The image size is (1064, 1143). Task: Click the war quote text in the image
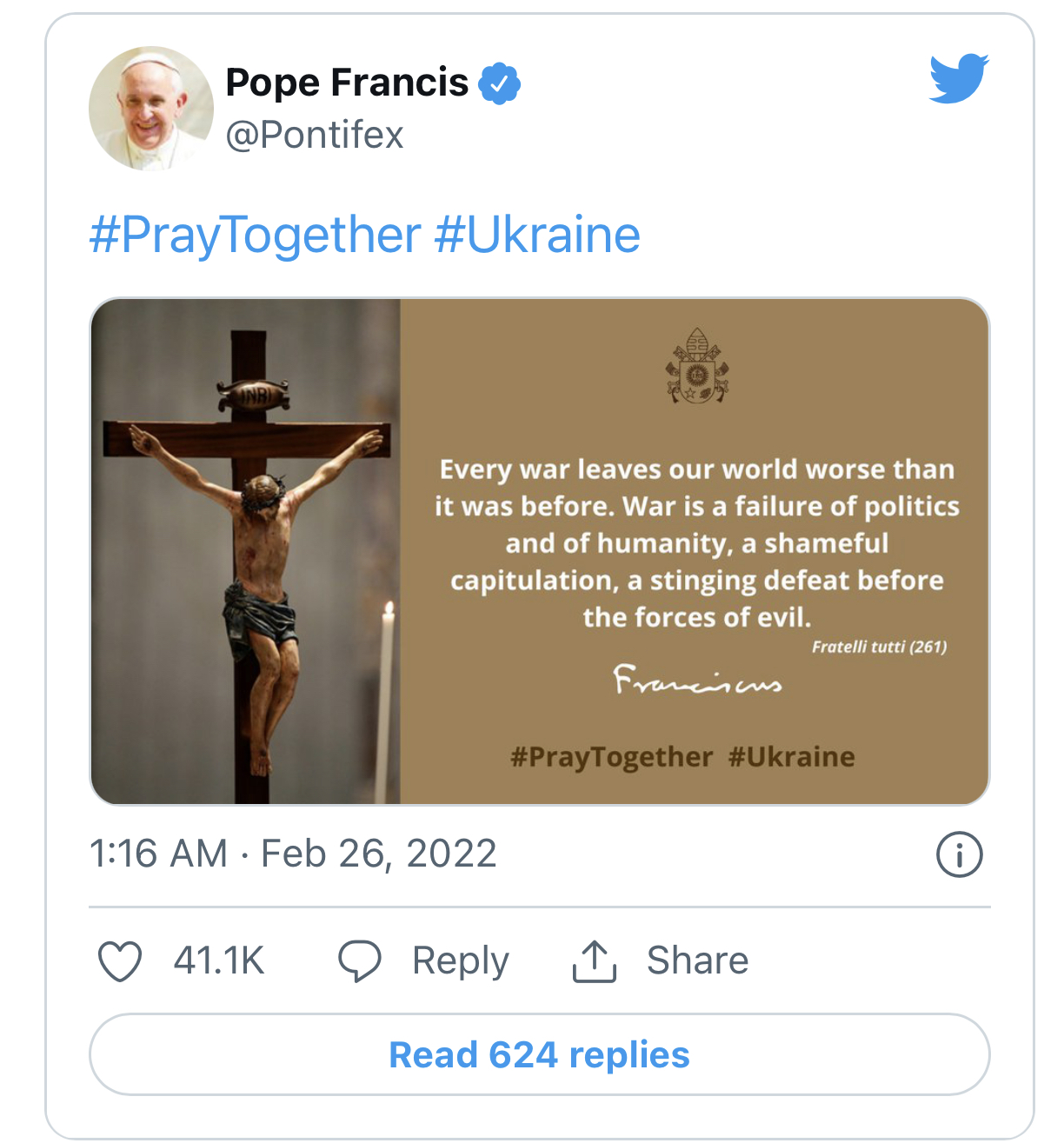pos(696,543)
